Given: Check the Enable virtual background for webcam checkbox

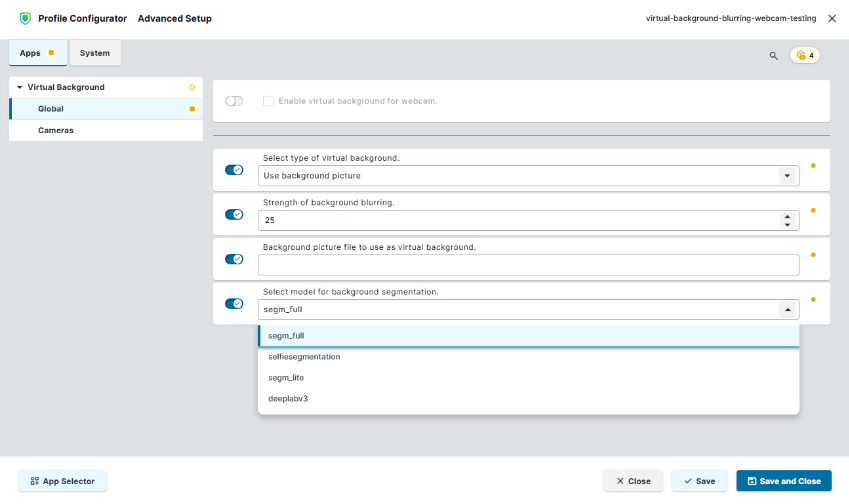Looking at the screenshot, I should [268, 101].
